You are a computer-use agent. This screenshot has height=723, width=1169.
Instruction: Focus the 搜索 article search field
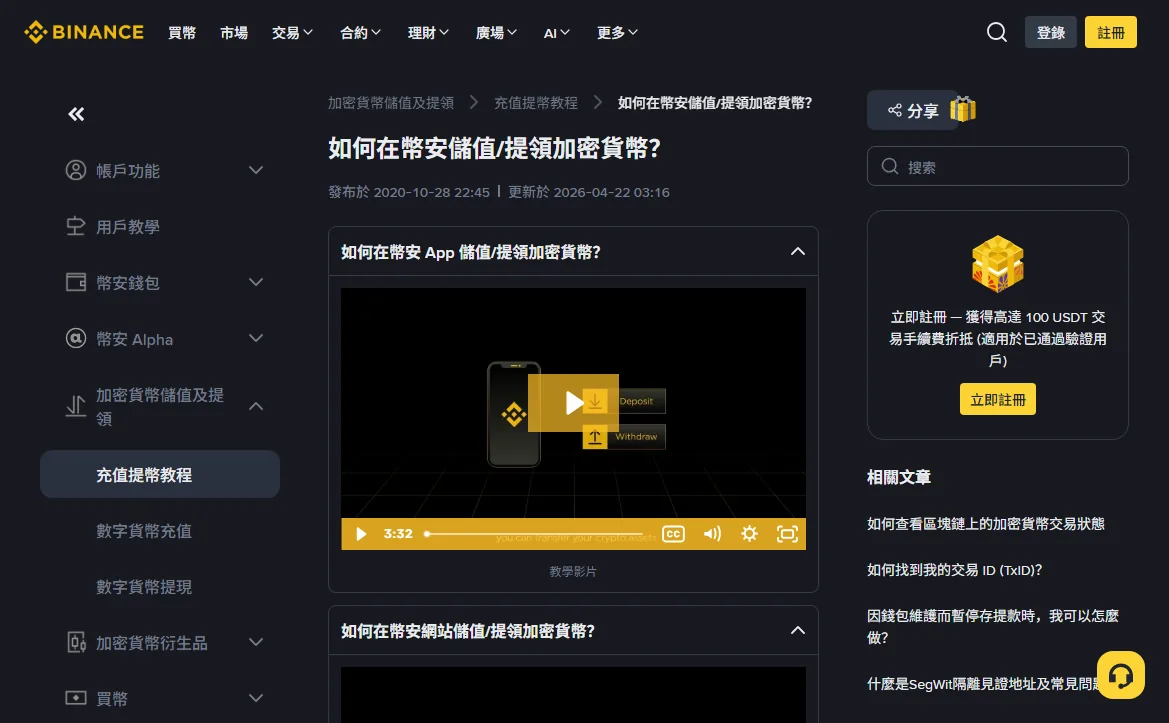tap(998, 166)
